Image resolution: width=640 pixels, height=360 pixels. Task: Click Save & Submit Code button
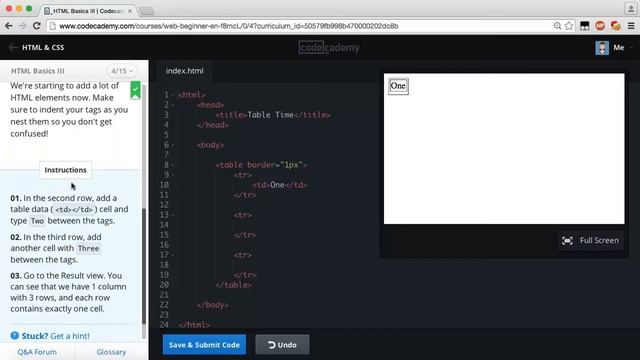pos(204,345)
